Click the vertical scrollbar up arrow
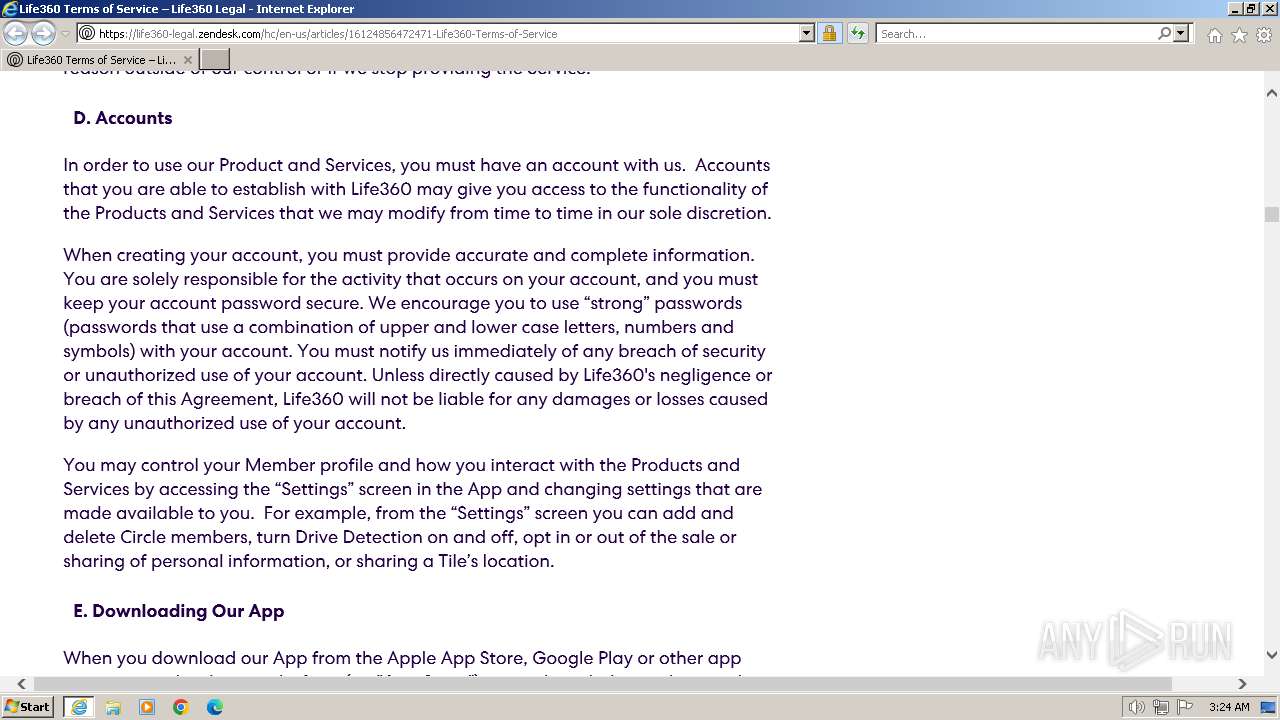The image size is (1280, 720). (x=1272, y=93)
